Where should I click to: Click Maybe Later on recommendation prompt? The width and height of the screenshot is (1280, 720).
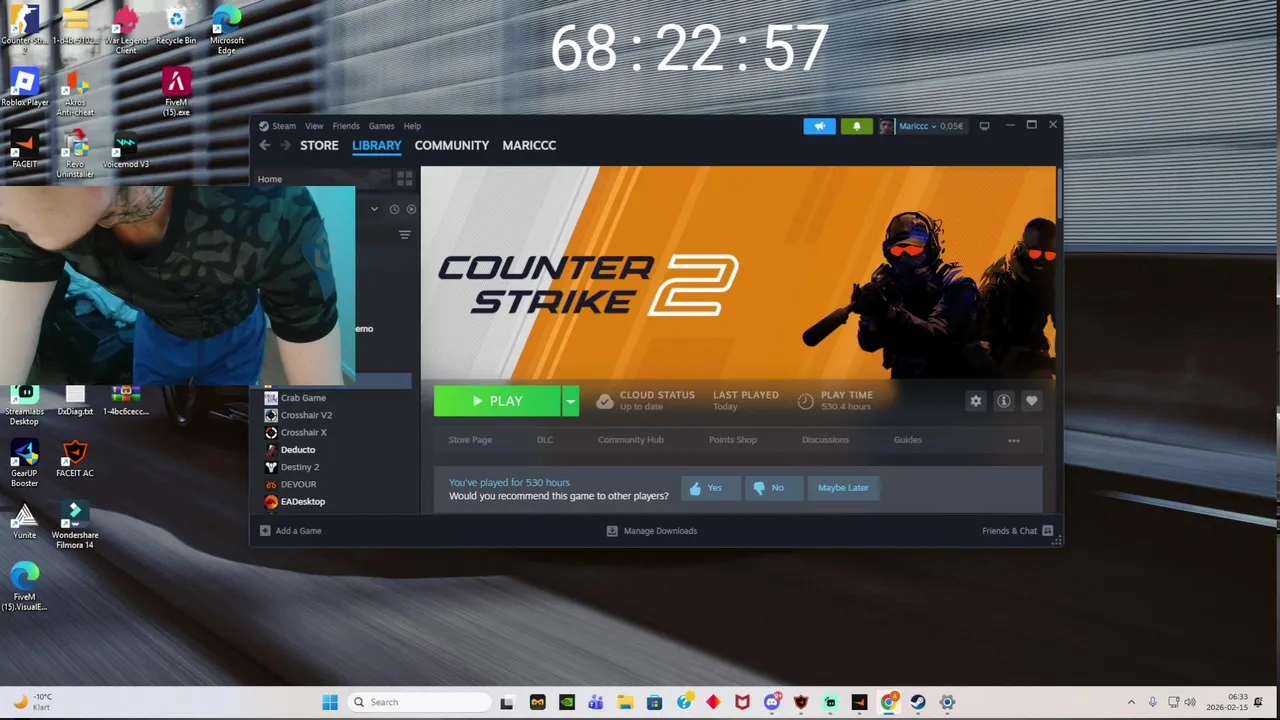pos(843,488)
